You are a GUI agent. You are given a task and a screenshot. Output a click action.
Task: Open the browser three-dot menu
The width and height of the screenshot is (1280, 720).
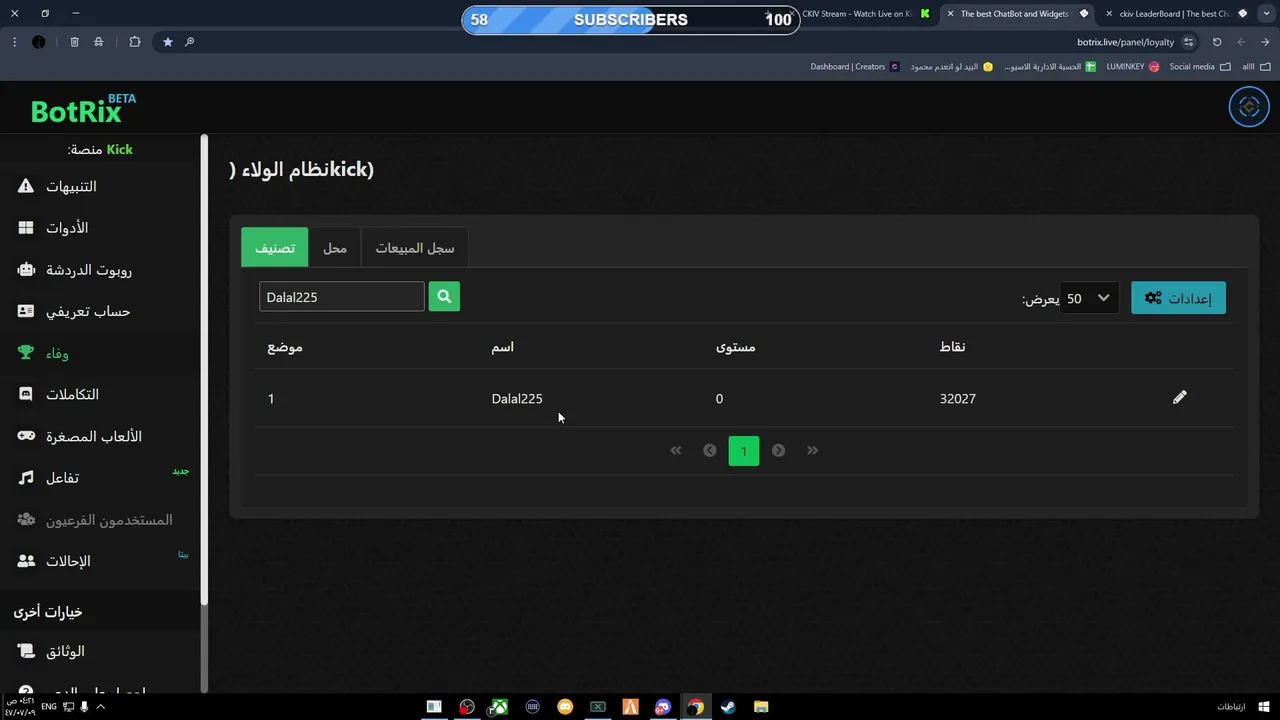(14, 42)
